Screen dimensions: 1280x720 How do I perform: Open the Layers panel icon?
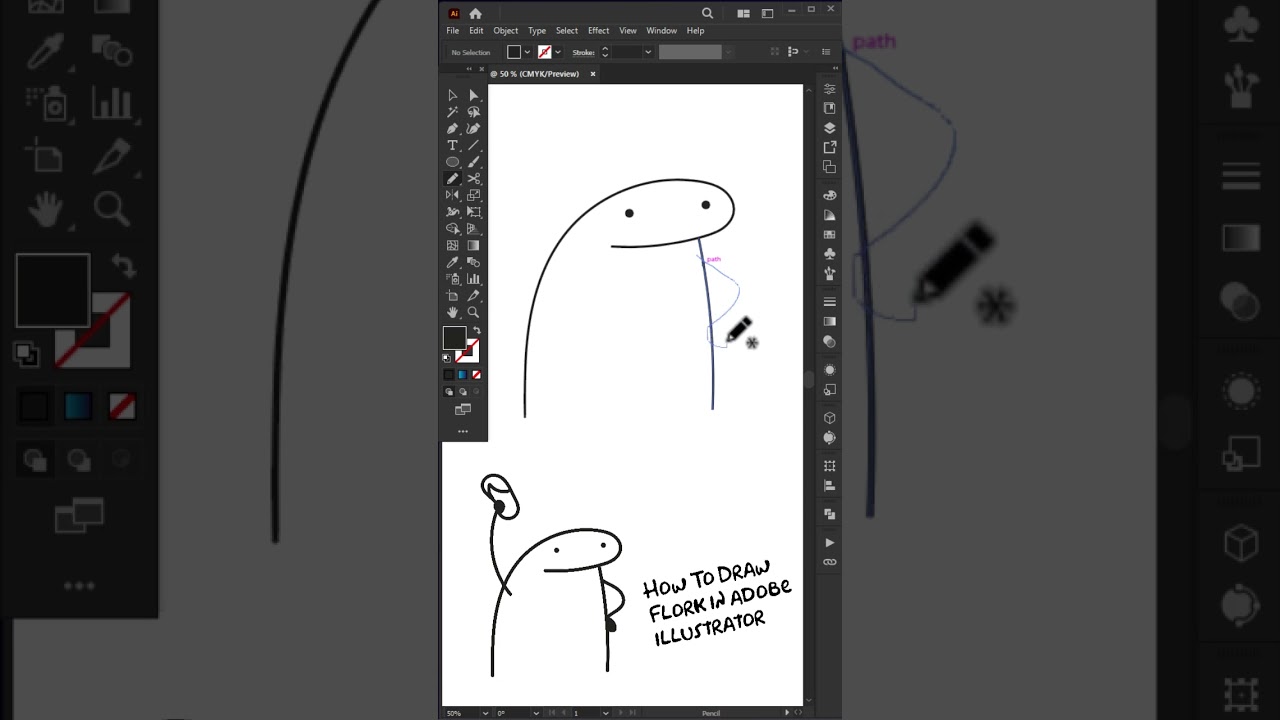pos(829,128)
